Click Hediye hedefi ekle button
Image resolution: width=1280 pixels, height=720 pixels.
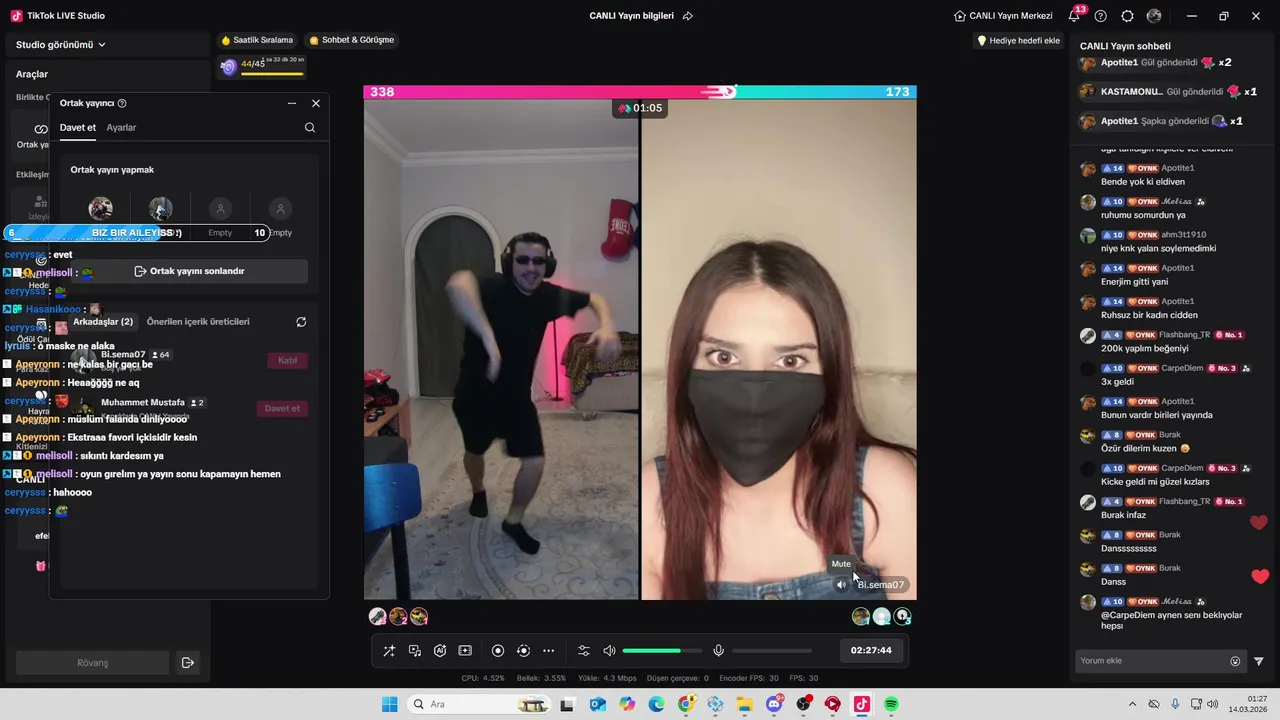coord(1018,41)
